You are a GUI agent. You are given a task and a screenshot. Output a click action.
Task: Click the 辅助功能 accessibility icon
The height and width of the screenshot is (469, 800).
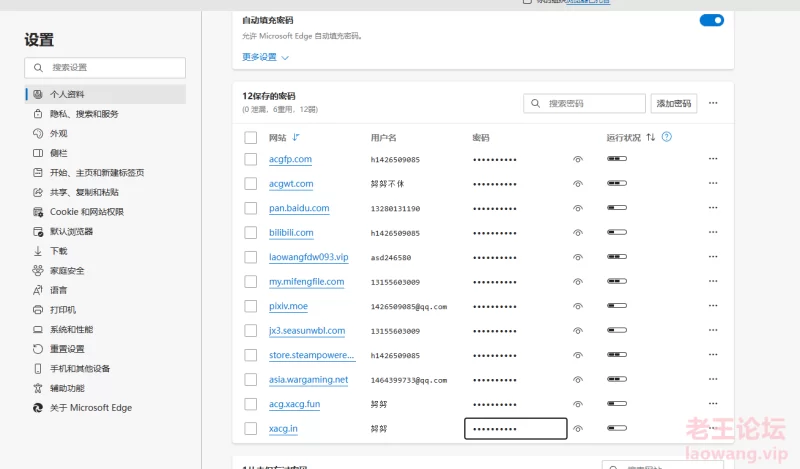pyautogui.click(x=38, y=388)
